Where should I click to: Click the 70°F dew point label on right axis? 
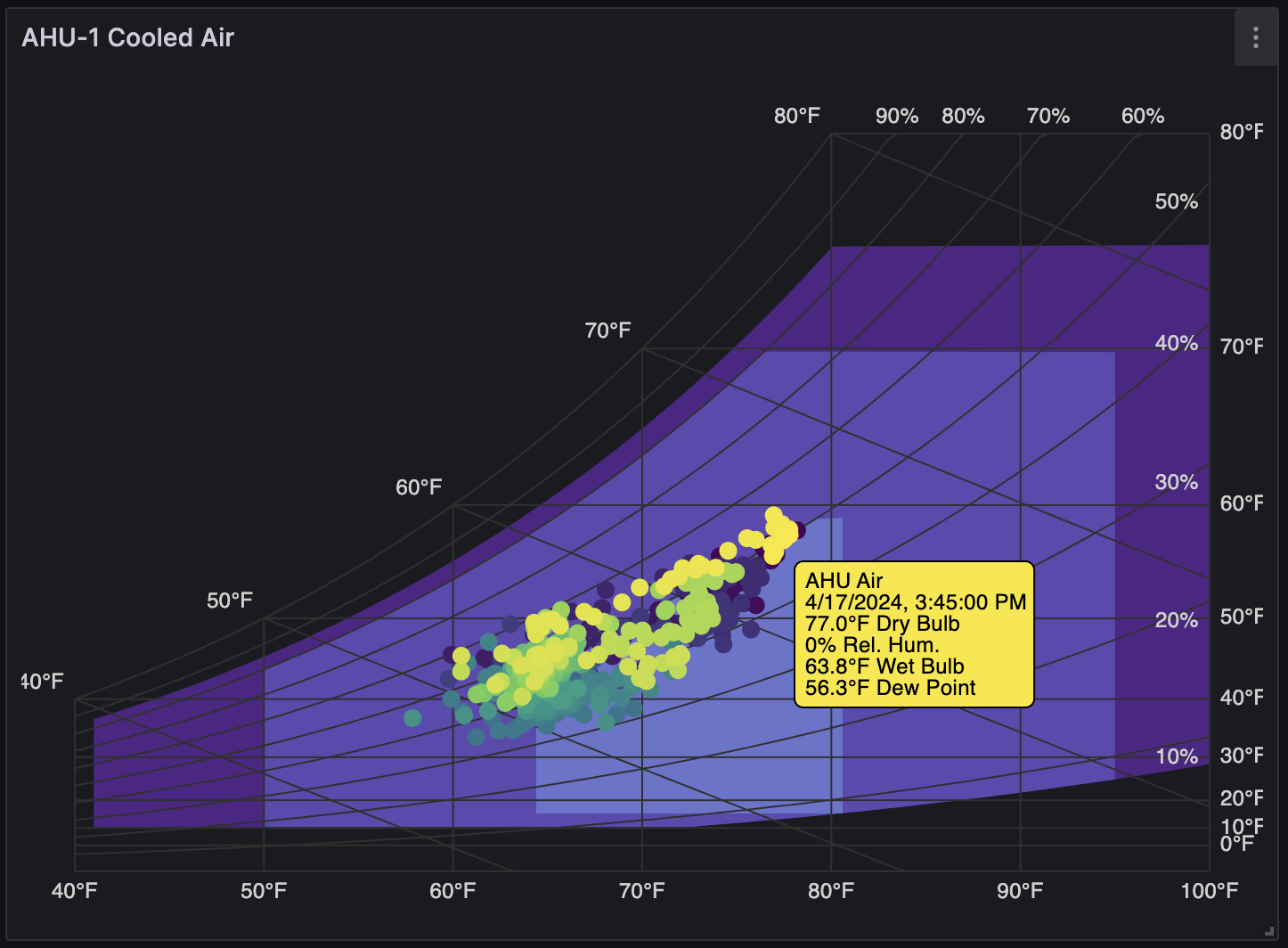[1242, 347]
